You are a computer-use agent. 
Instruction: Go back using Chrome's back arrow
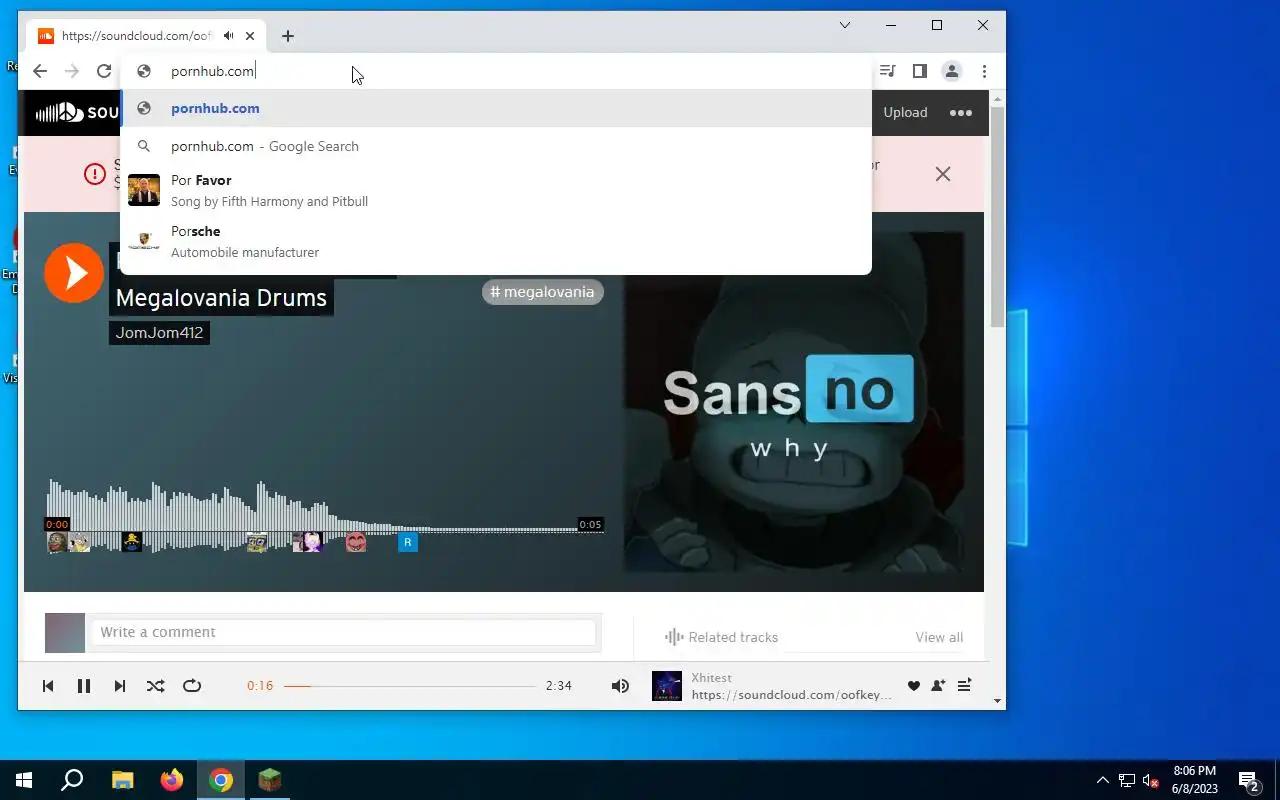(40, 71)
